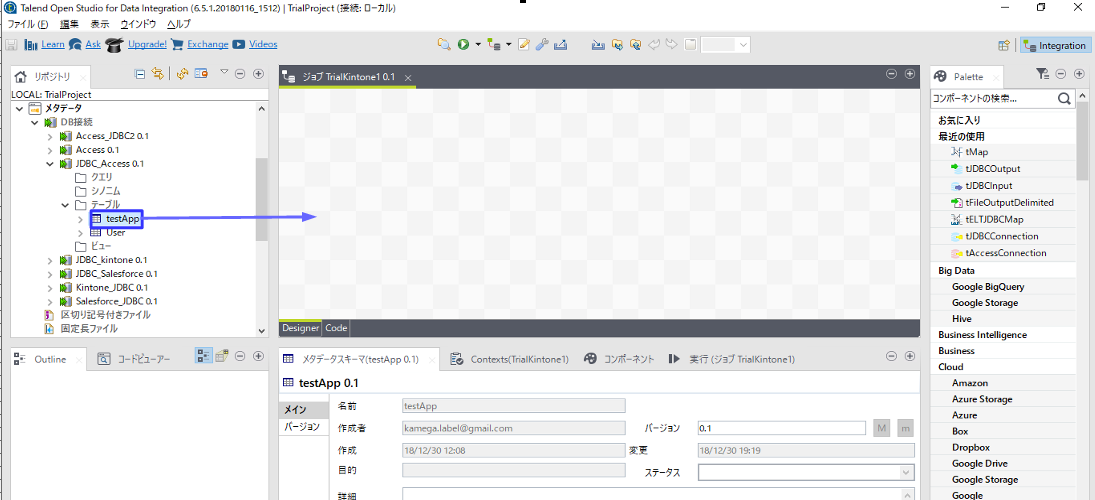This screenshot has height=500, width=1095.
Task: Click the second folder-with-arrows icon in the toolbar
Action: pos(635,45)
